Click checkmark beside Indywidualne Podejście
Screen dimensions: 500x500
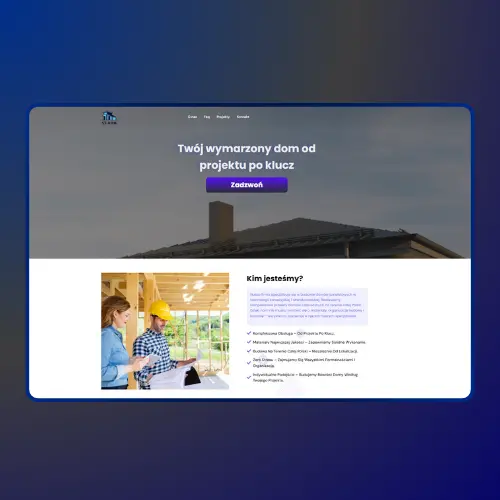(249, 377)
